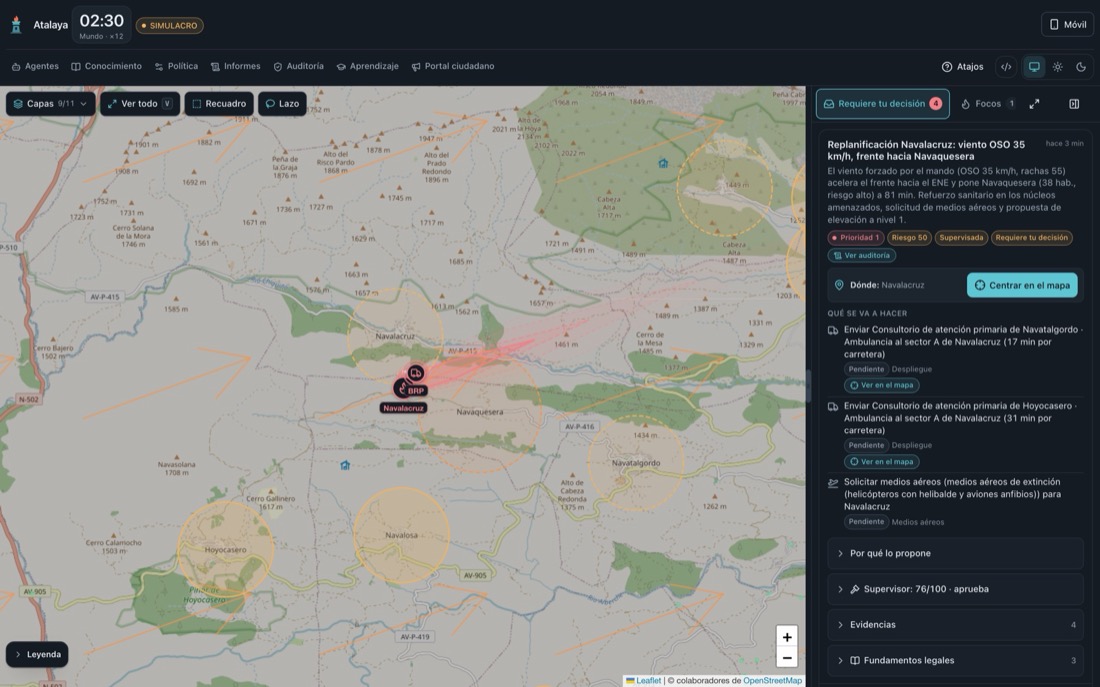Activate the Lazo selection tool
The width and height of the screenshot is (1100, 687).
pyautogui.click(x=282, y=104)
